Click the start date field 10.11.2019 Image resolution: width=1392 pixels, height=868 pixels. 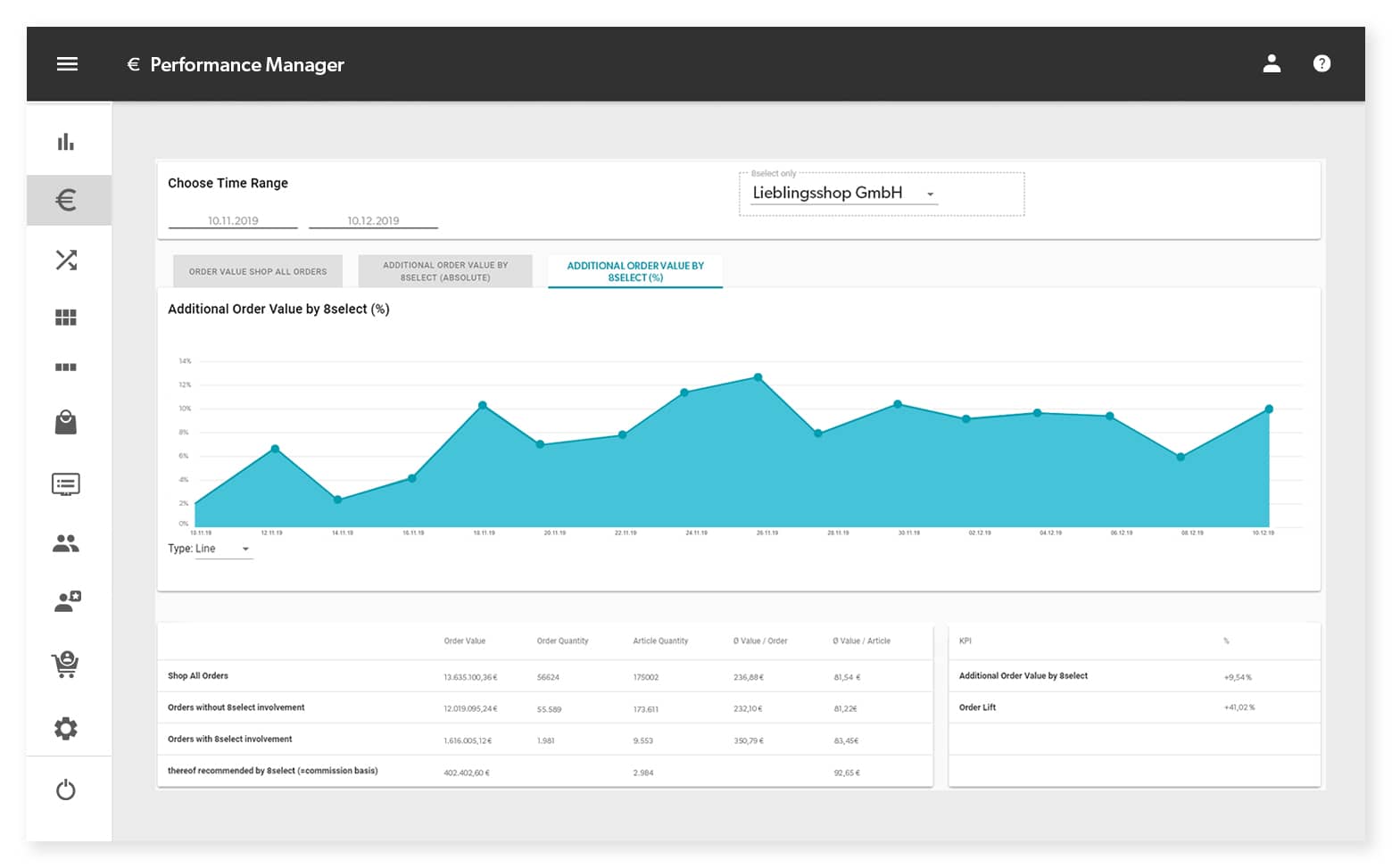233,220
